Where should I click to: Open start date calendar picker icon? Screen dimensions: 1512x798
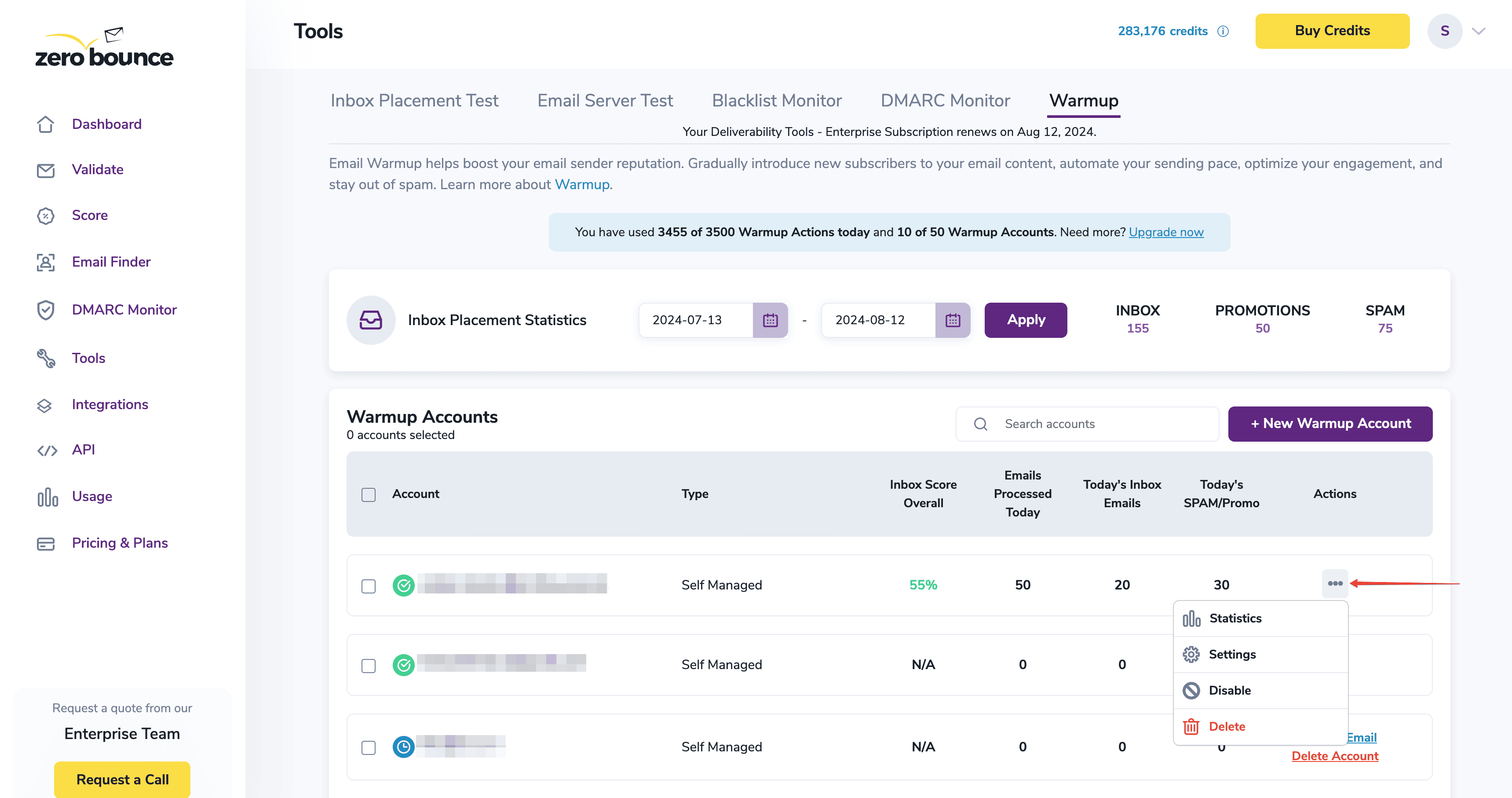770,320
